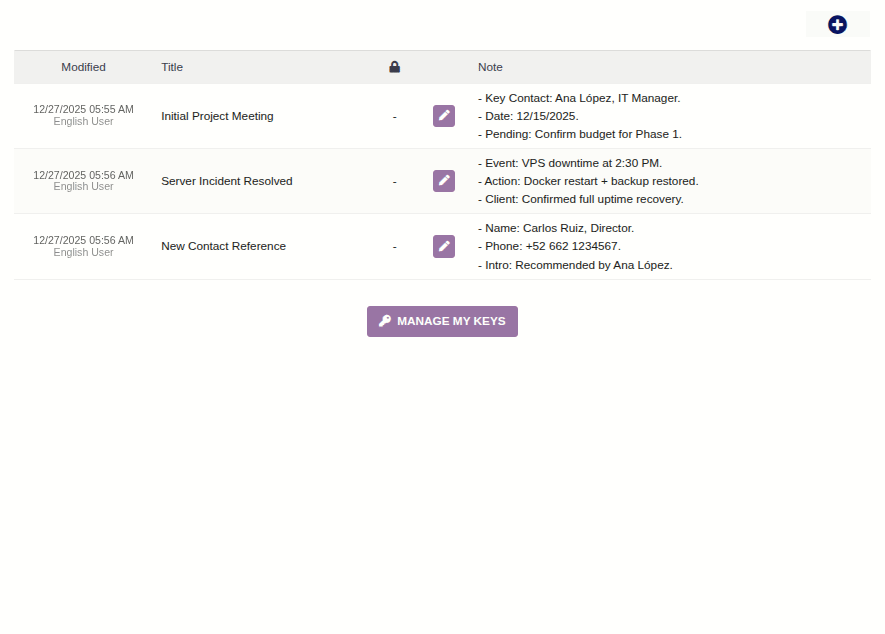Click the key icon in Manage My Keys

385,322
